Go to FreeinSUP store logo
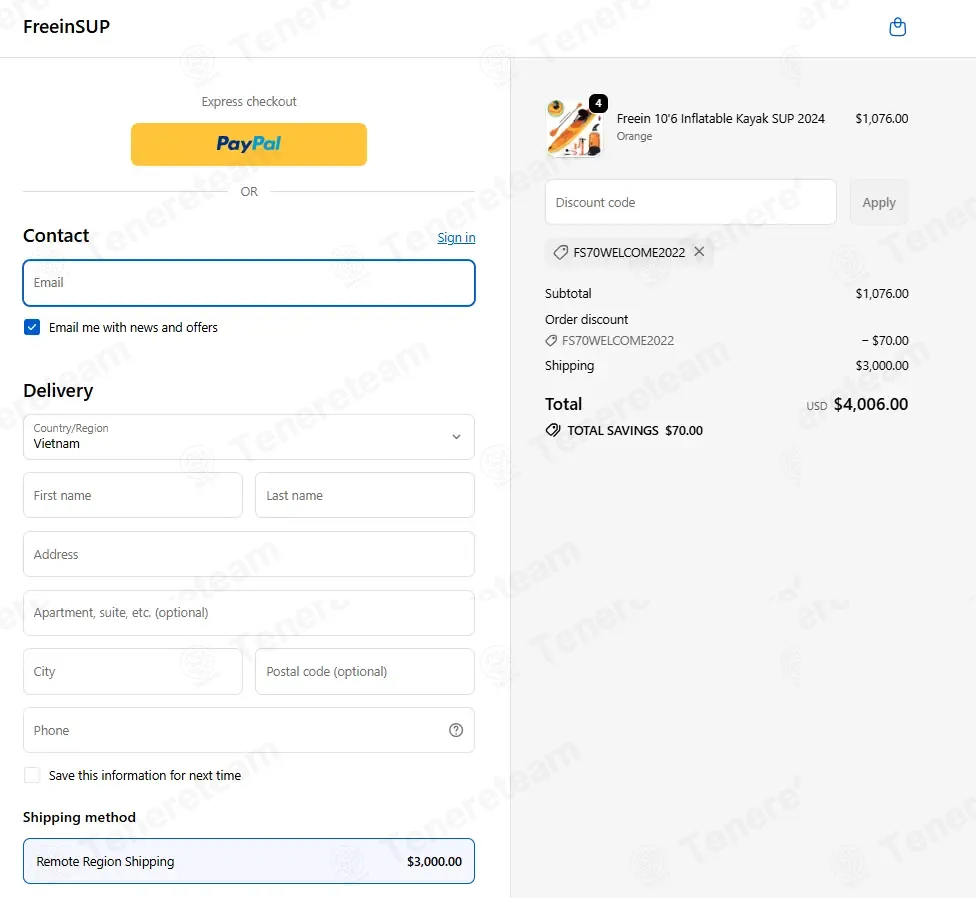This screenshot has width=976, height=898. 67,27
